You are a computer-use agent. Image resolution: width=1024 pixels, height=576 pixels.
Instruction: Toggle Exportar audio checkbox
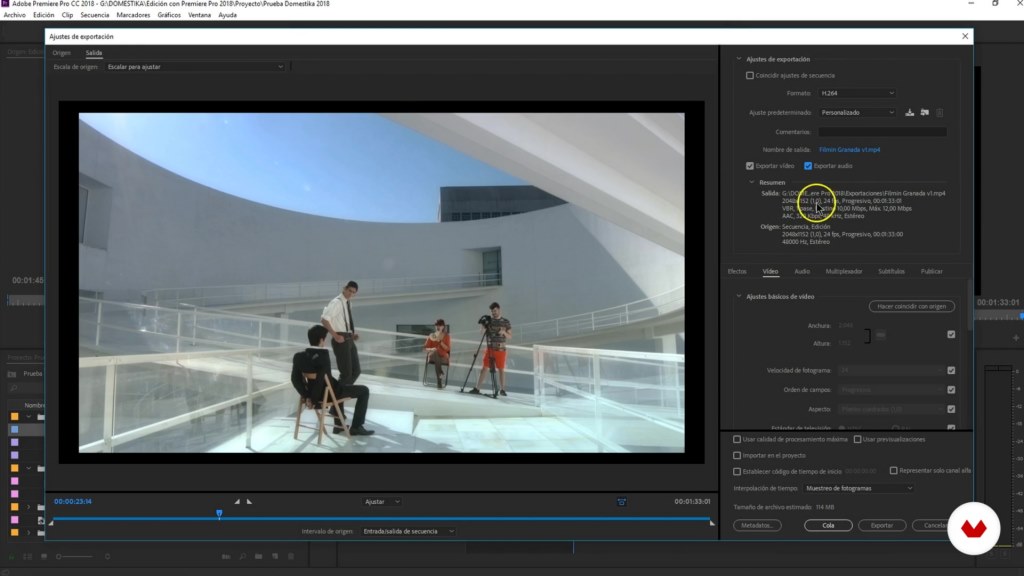click(808, 166)
